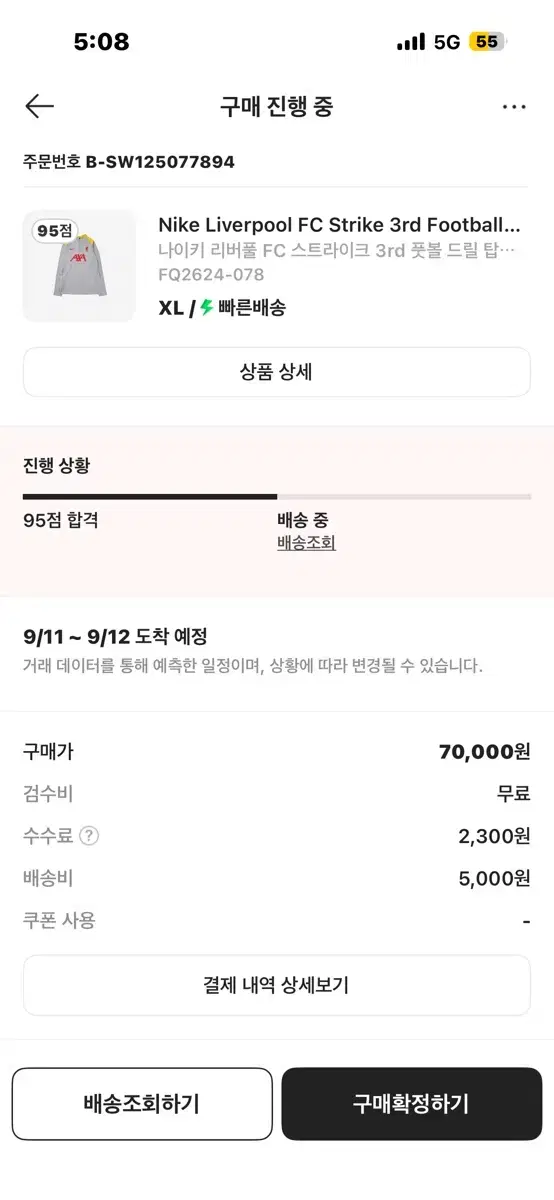
Task: Tap the 70,000원 purchase price
Action: click(485, 752)
